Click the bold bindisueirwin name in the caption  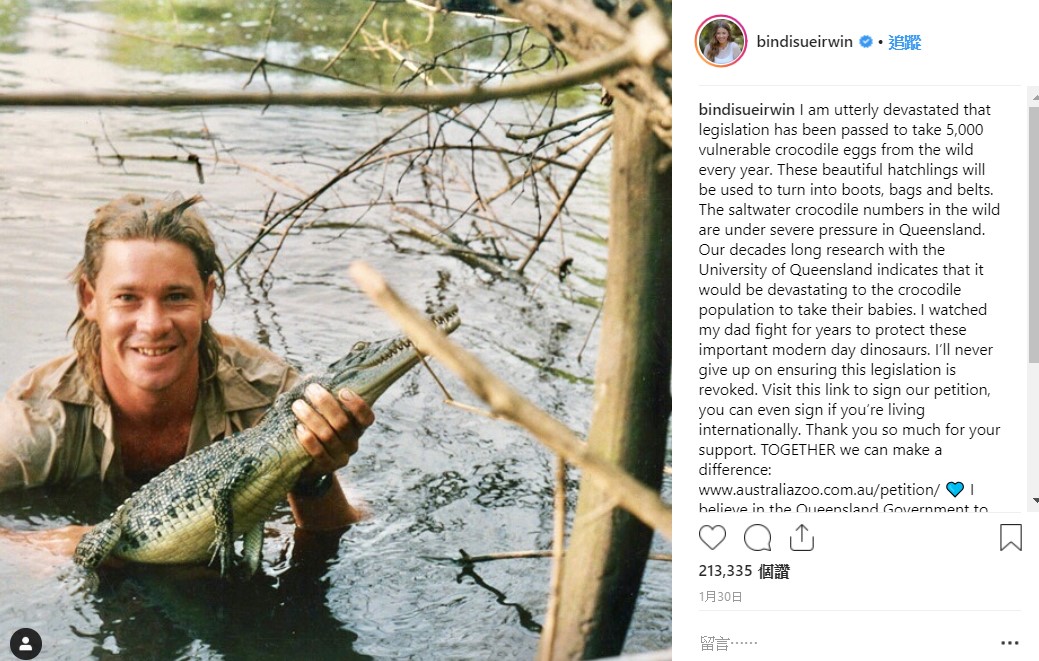[746, 110]
